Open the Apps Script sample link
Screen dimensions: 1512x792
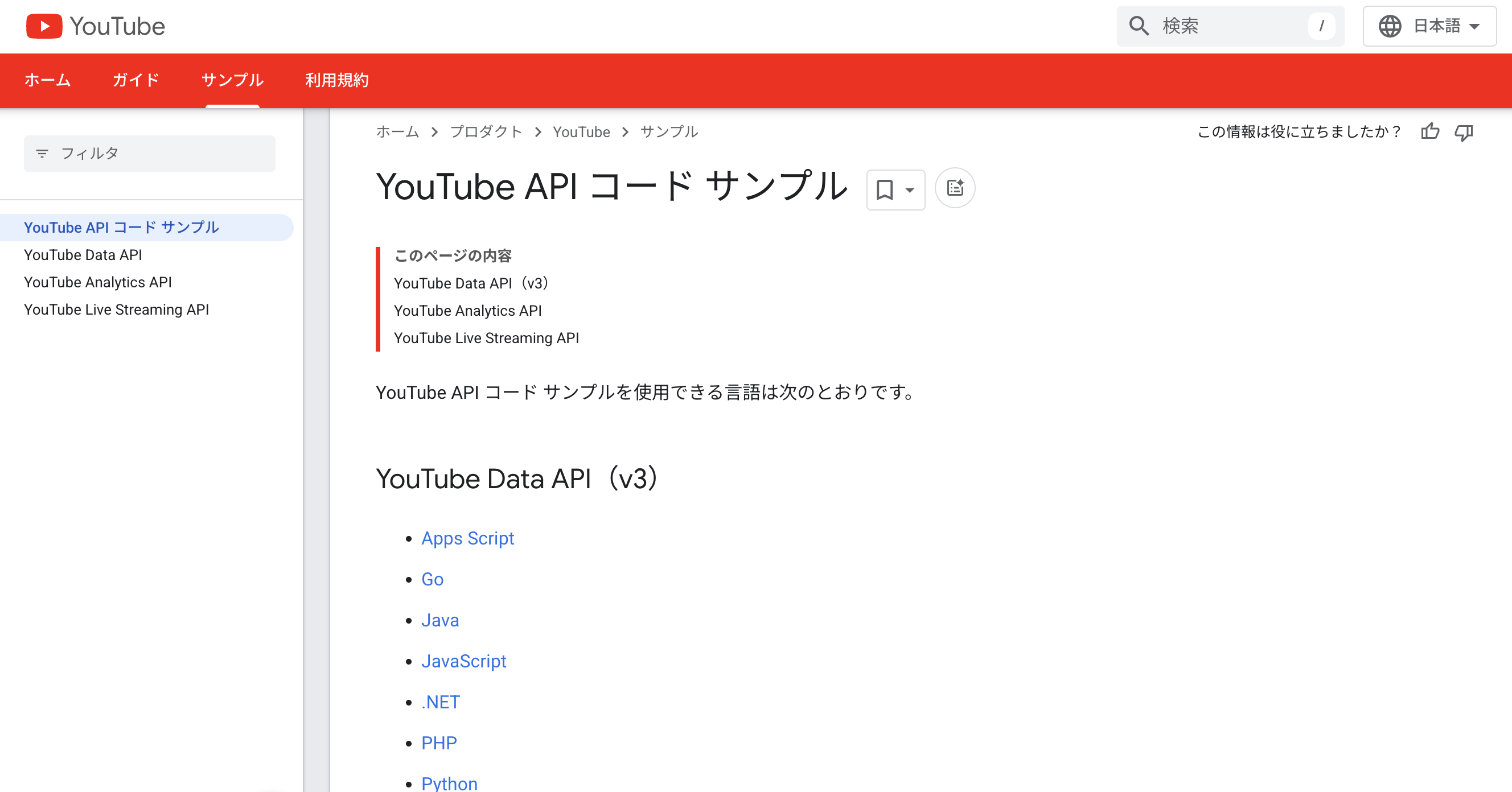468,538
